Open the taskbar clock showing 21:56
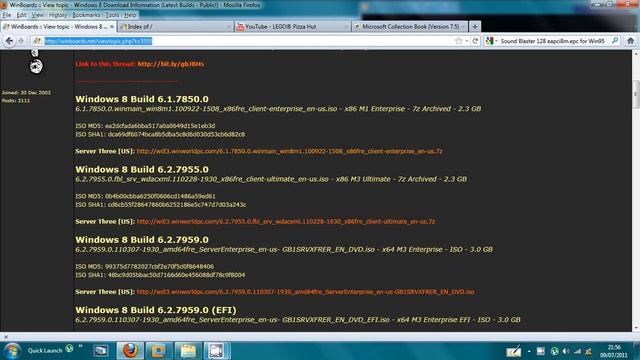The height and width of the screenshot is (360, 640). tap(614, 351)
